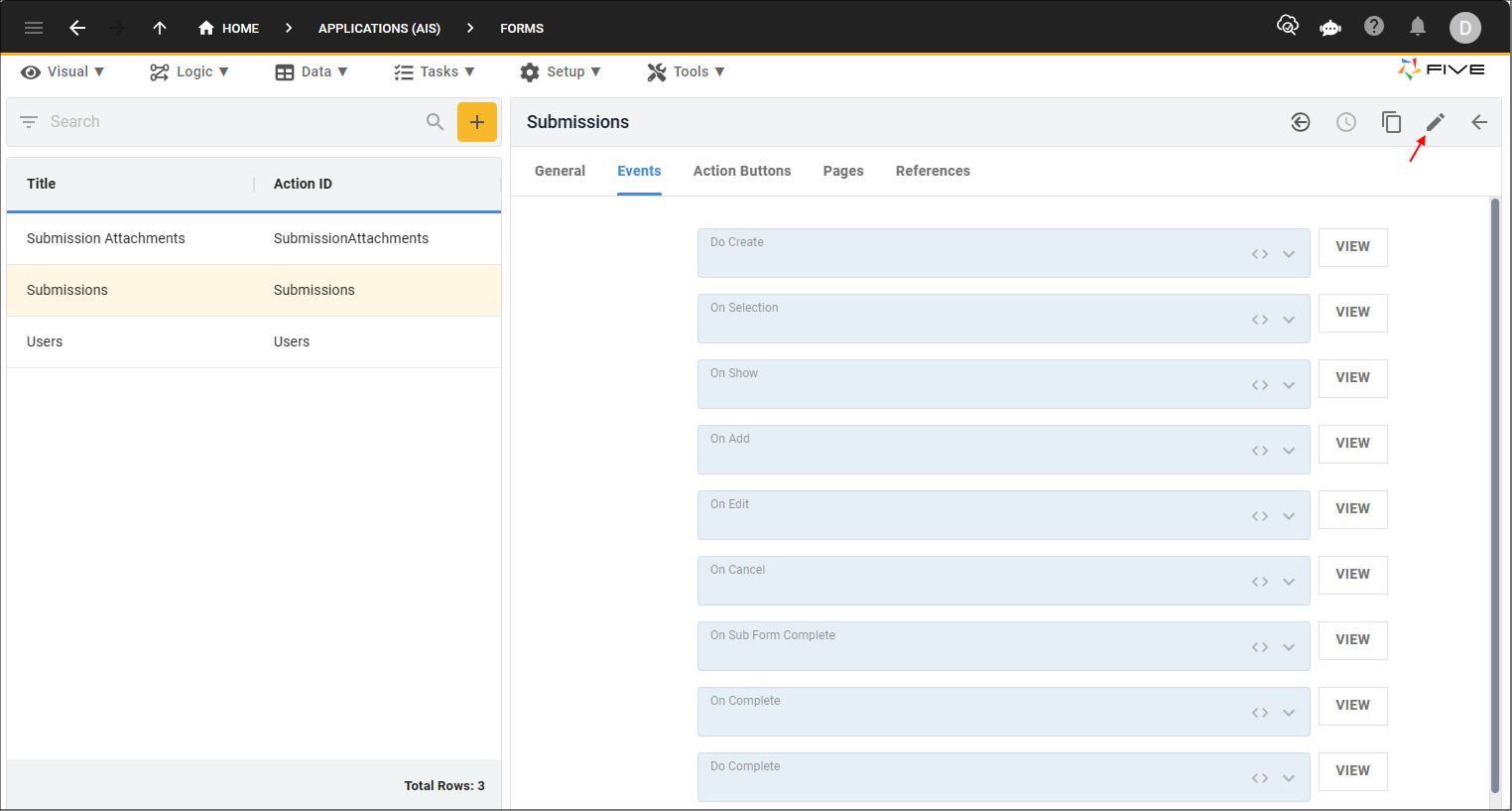
Task: Expand the On Edit dropdown arrow
Action: coord(1288,516)
